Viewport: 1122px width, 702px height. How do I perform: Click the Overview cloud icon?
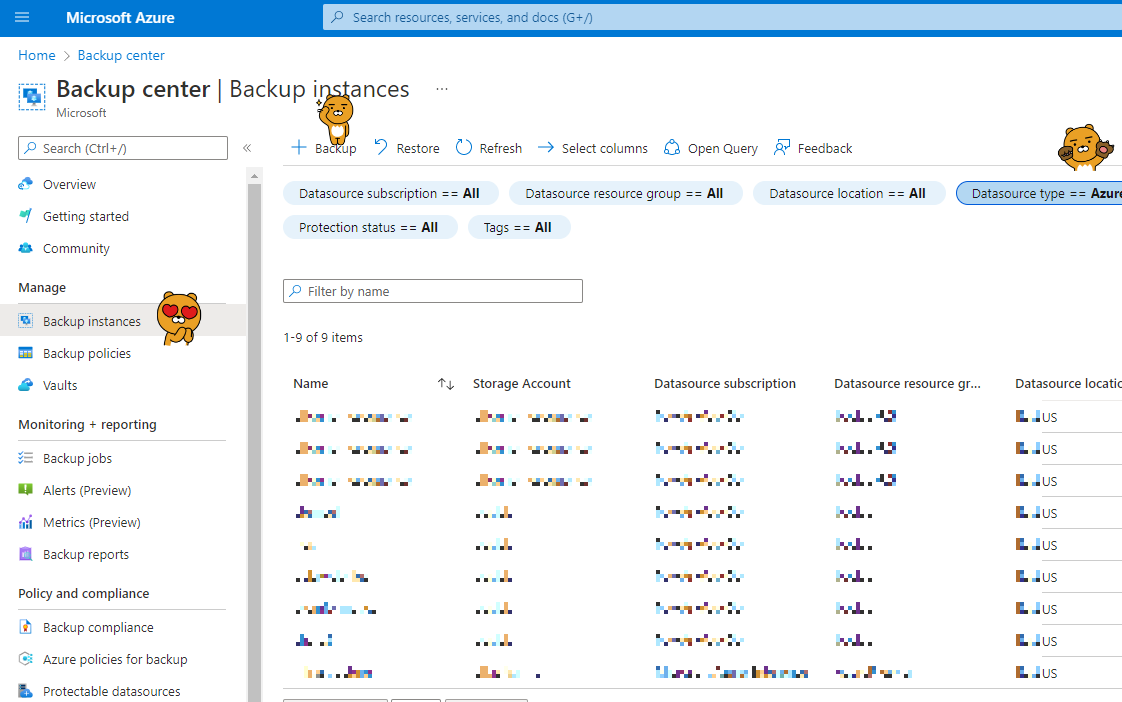click(26, 184)
